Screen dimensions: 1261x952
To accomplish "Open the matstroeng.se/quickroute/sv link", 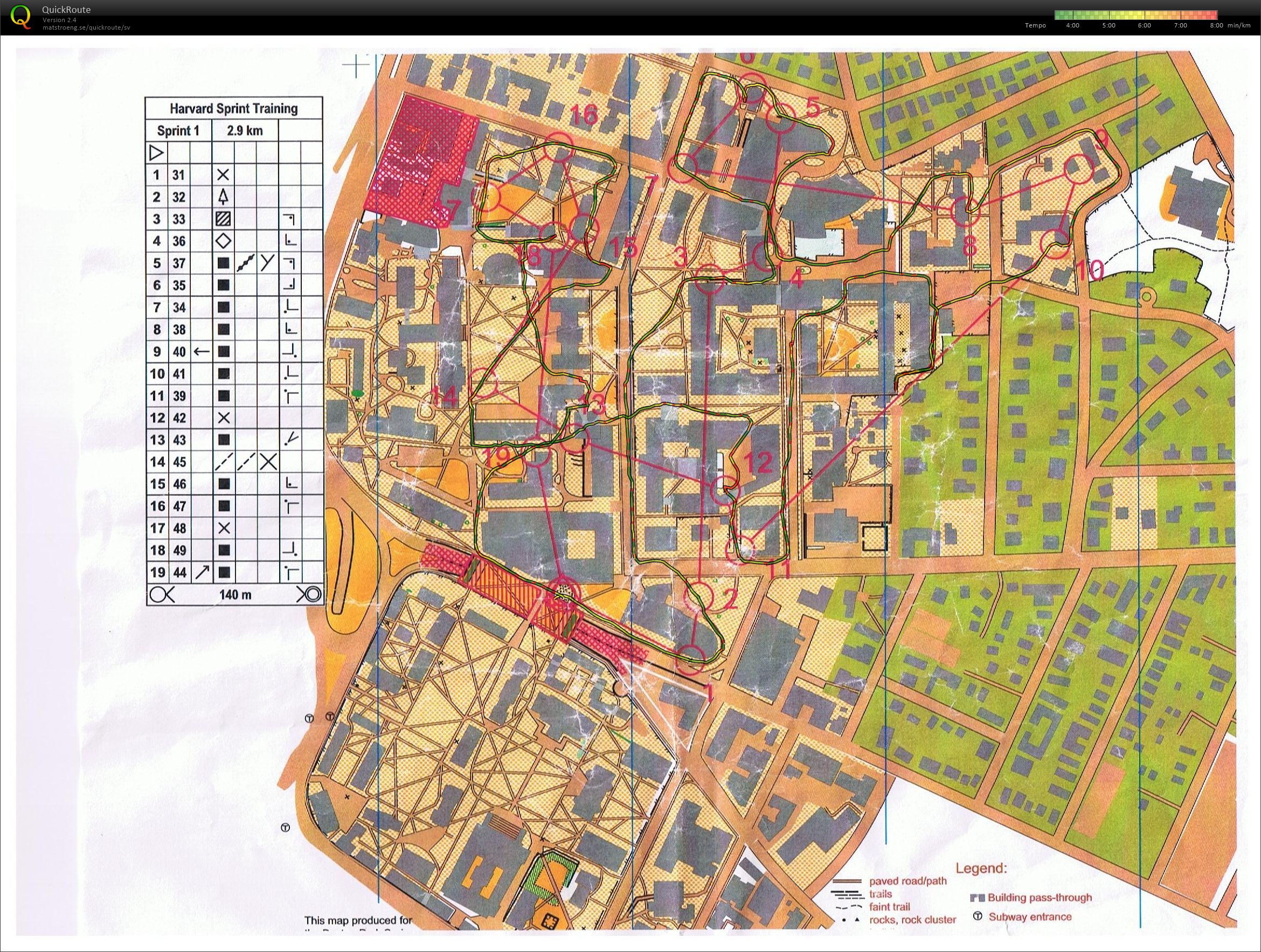I will click(86, 27).
